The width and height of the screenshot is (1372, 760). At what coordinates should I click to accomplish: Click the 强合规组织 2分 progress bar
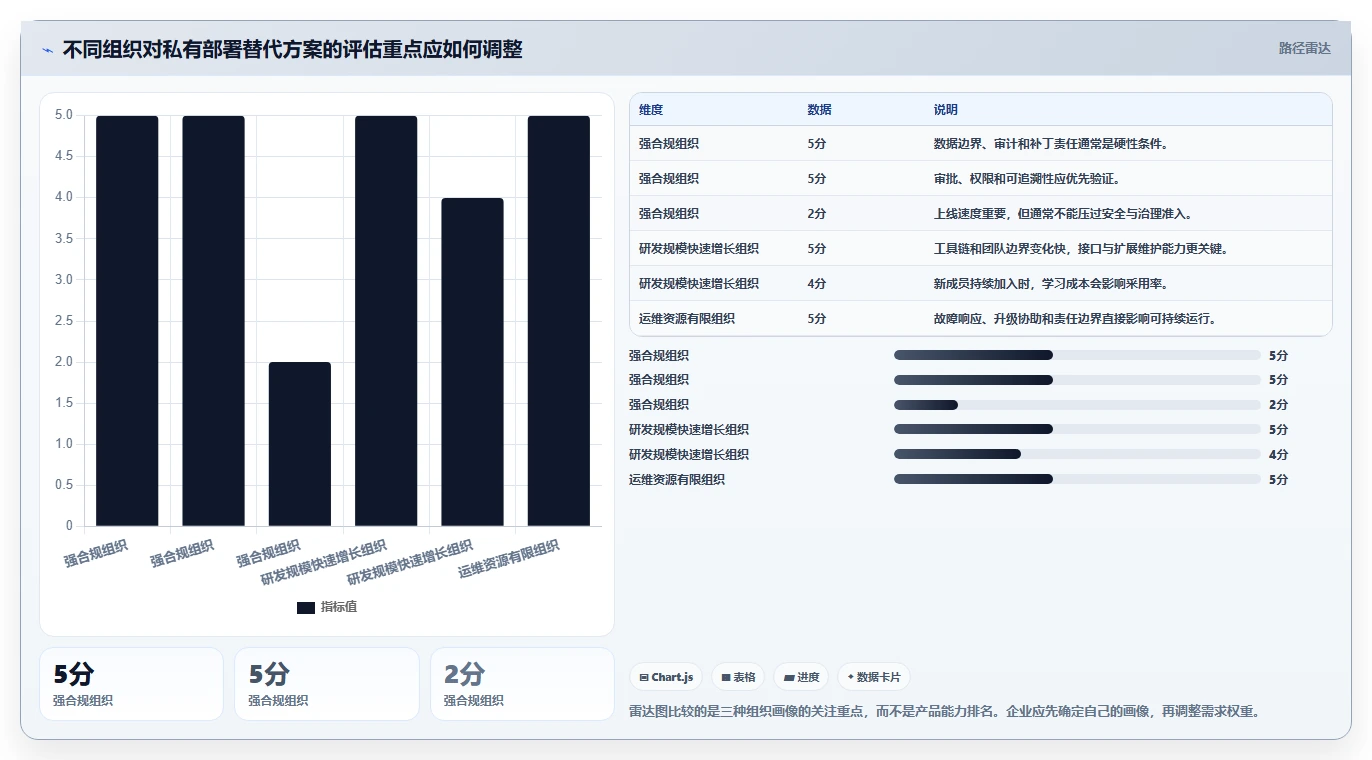pos(1077,405)
